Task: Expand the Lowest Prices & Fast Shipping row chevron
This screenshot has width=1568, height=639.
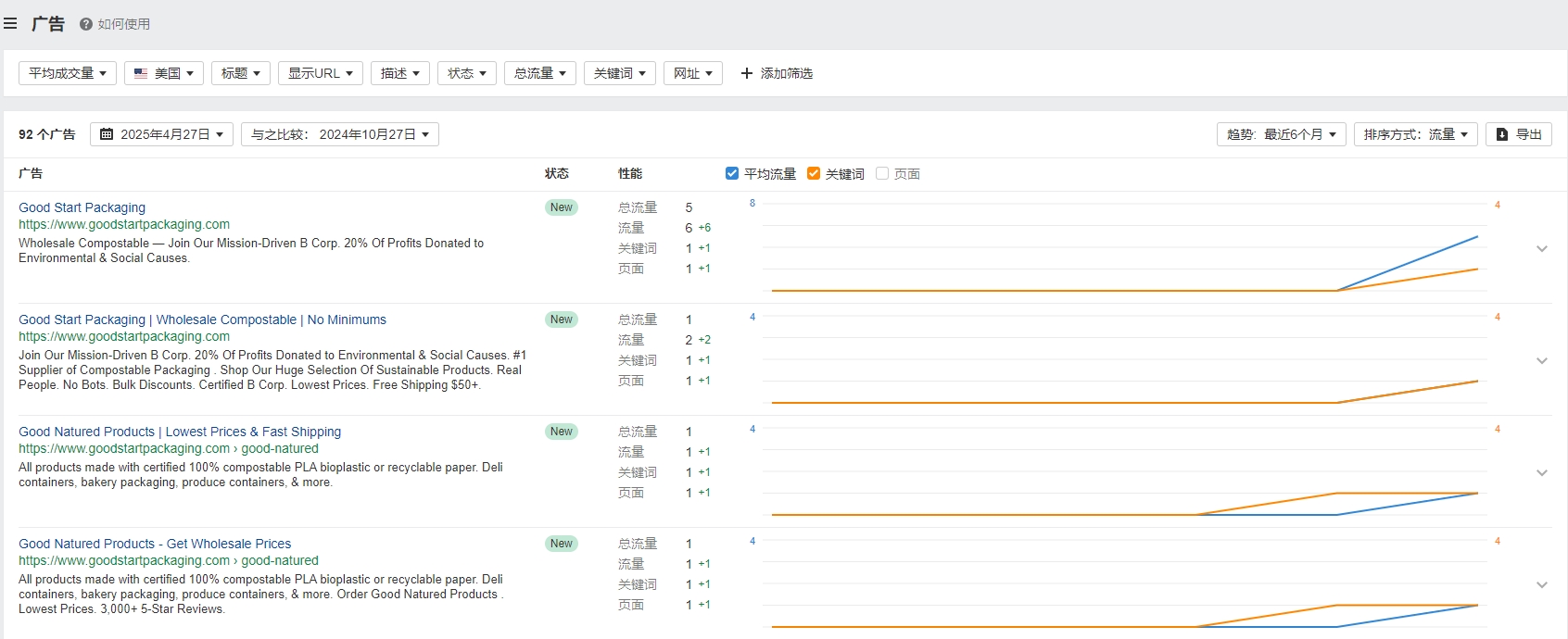Action: pyautogui.click(x=1542, y=472)
